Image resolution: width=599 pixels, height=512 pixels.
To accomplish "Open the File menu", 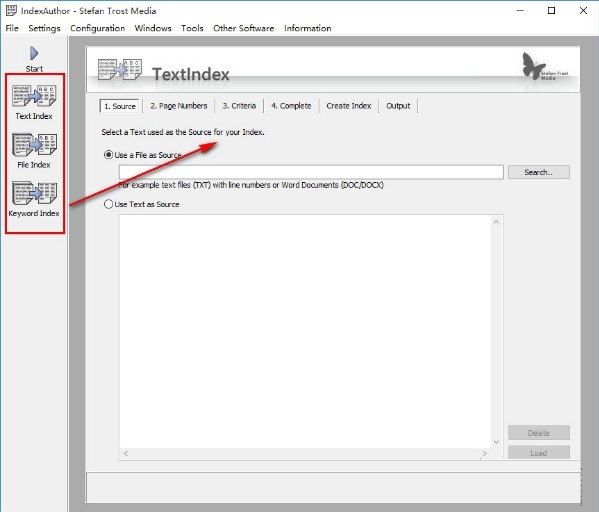I will click(12, 28).
